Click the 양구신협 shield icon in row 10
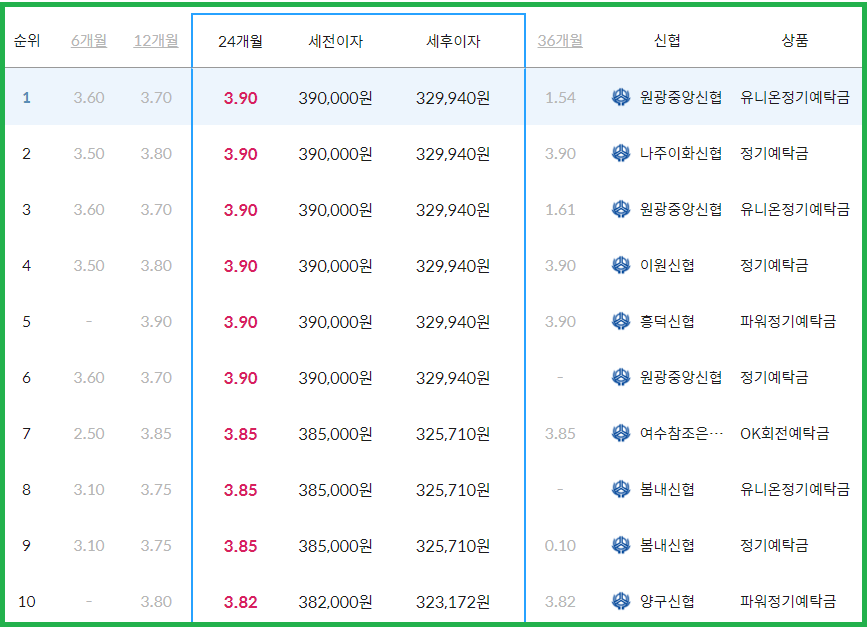 (621, 602)
